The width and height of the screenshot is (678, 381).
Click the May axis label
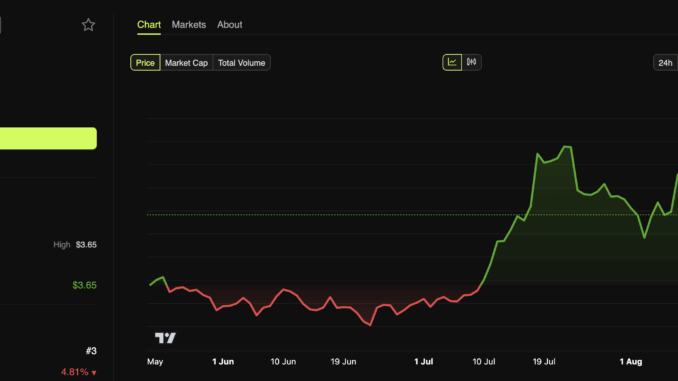tap(155, 362)
